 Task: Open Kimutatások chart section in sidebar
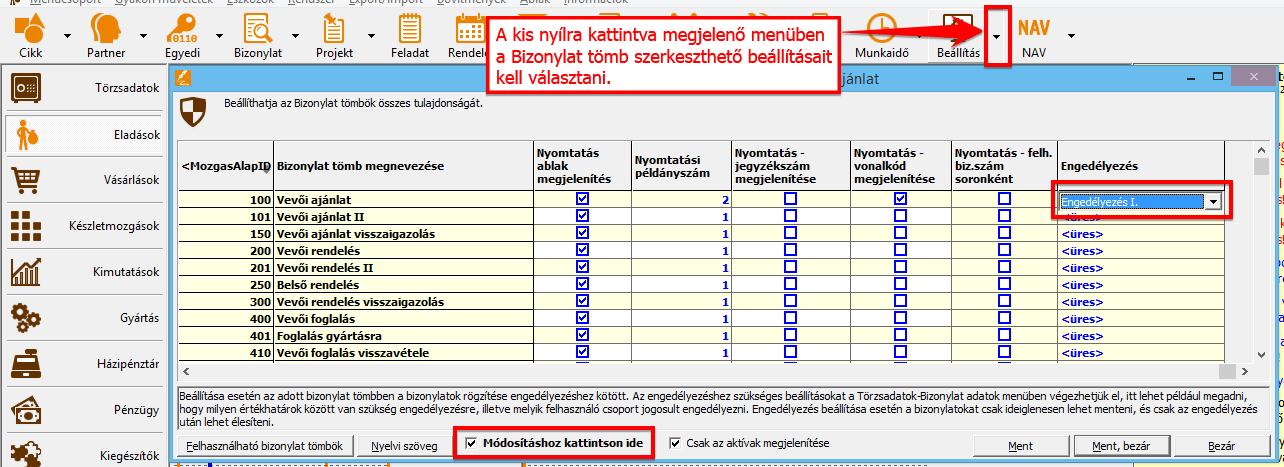[84, 272]
